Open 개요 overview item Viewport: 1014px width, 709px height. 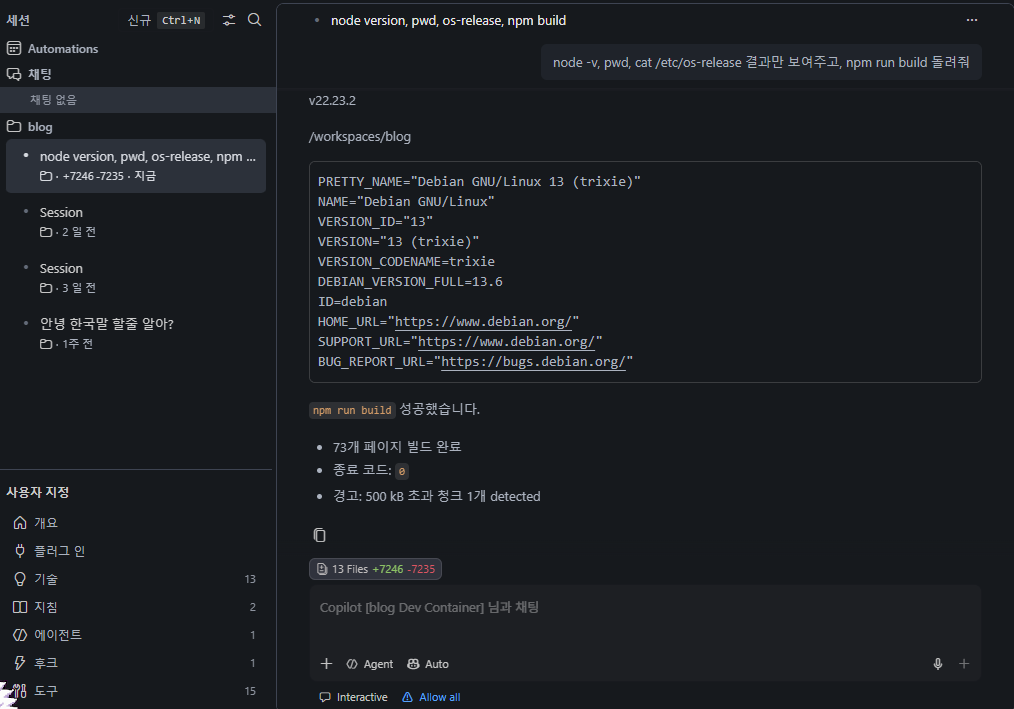tap(136, 523)
